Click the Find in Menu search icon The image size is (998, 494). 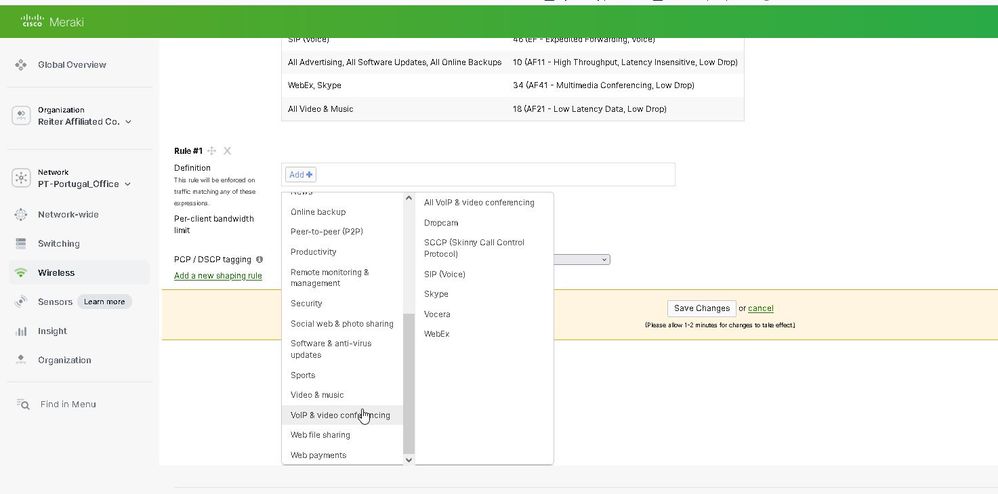[22, 404]
